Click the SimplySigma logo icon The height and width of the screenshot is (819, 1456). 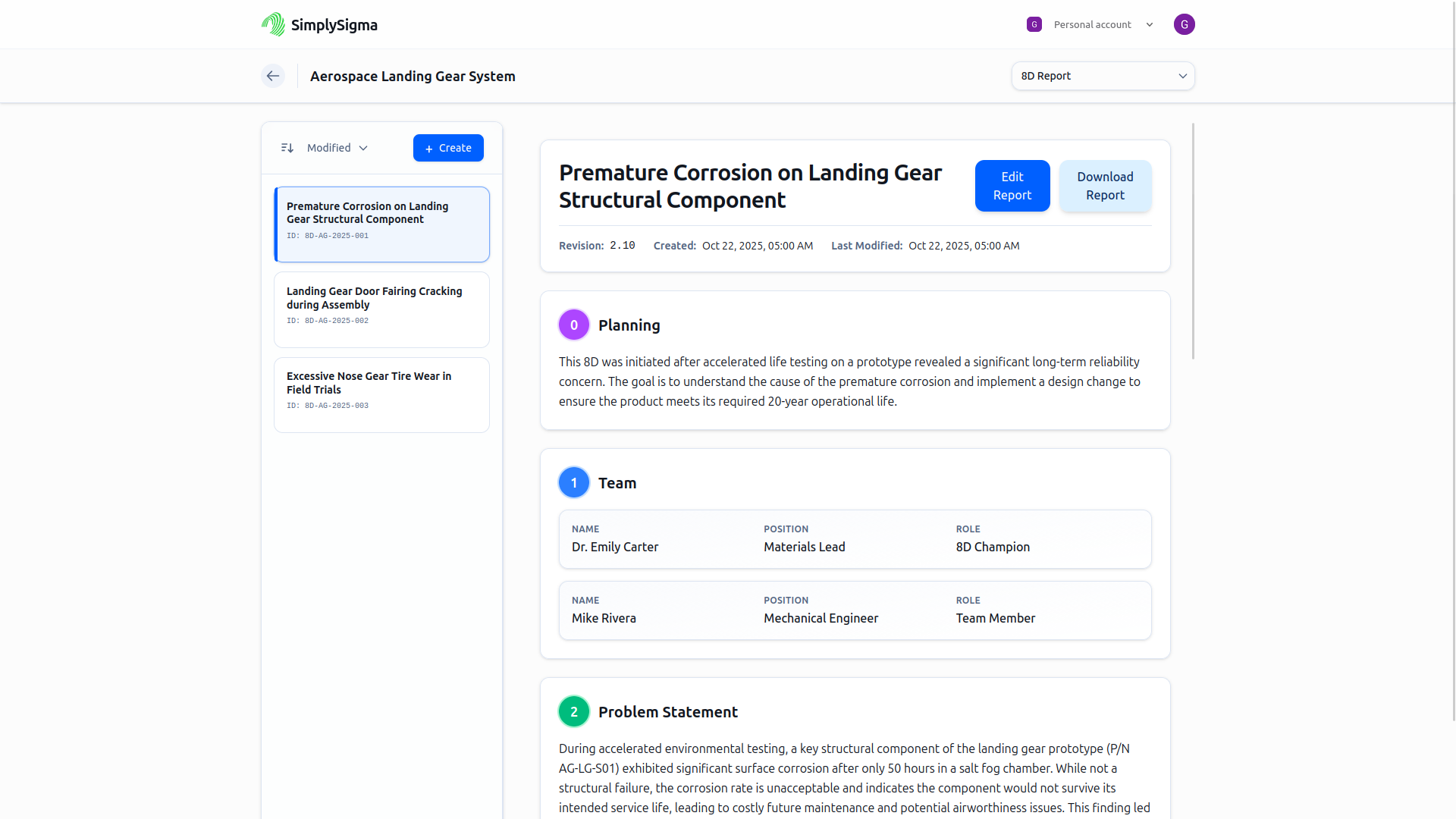(272, 24)
